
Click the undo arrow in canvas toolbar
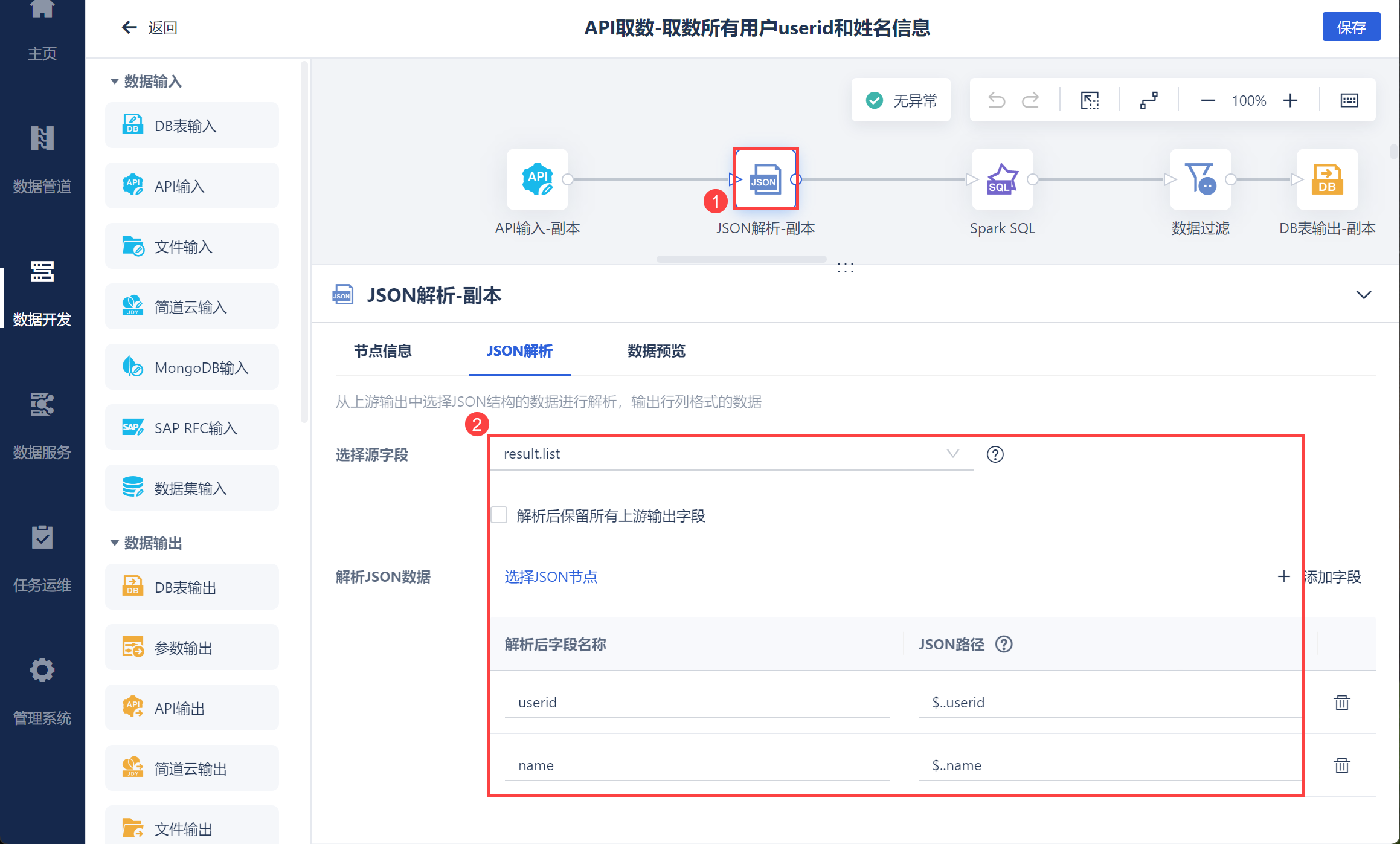(x=997, y=100)
